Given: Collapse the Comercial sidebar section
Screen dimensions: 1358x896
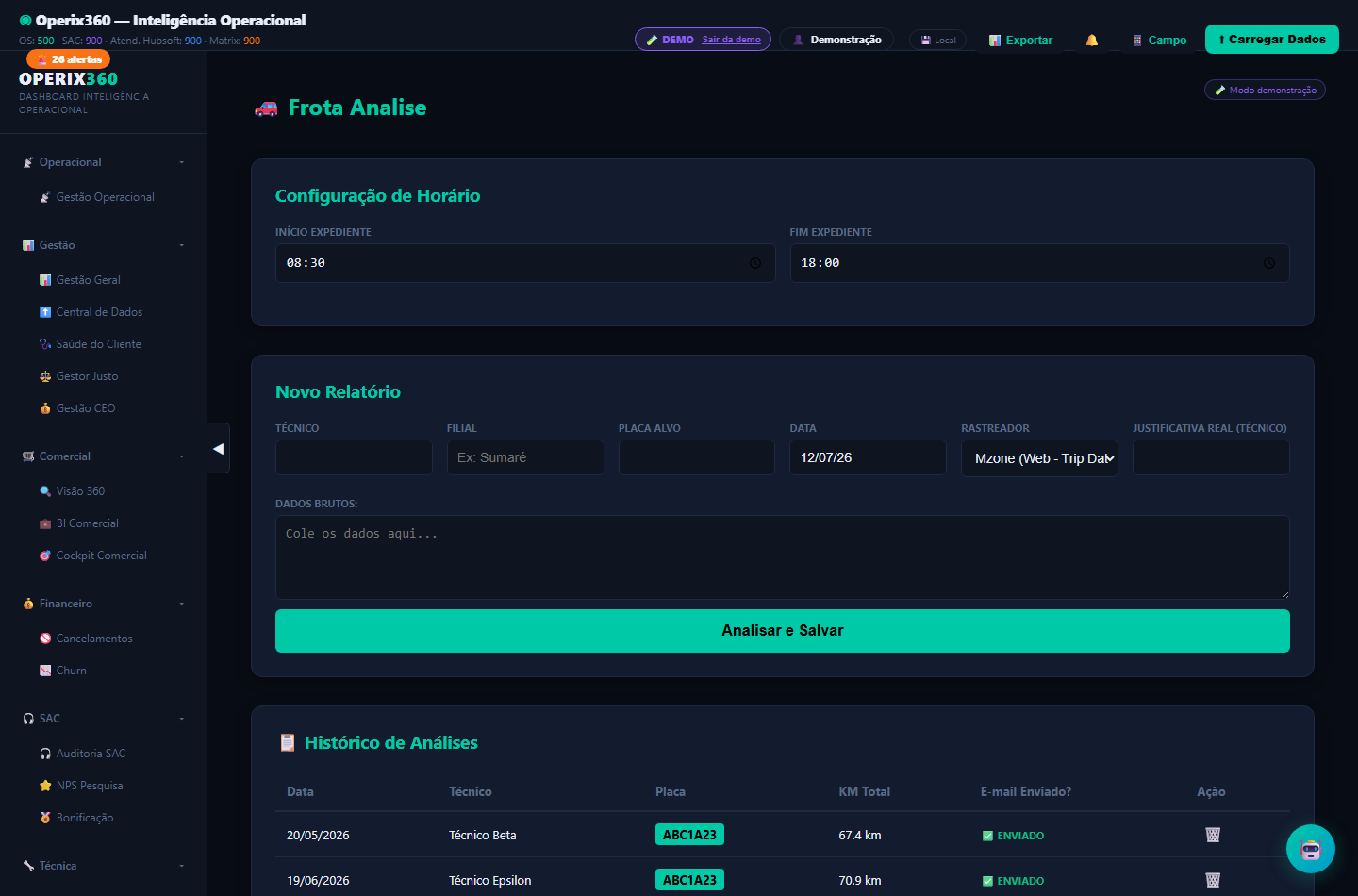Looking at the screenshot, I should point(104,456).
